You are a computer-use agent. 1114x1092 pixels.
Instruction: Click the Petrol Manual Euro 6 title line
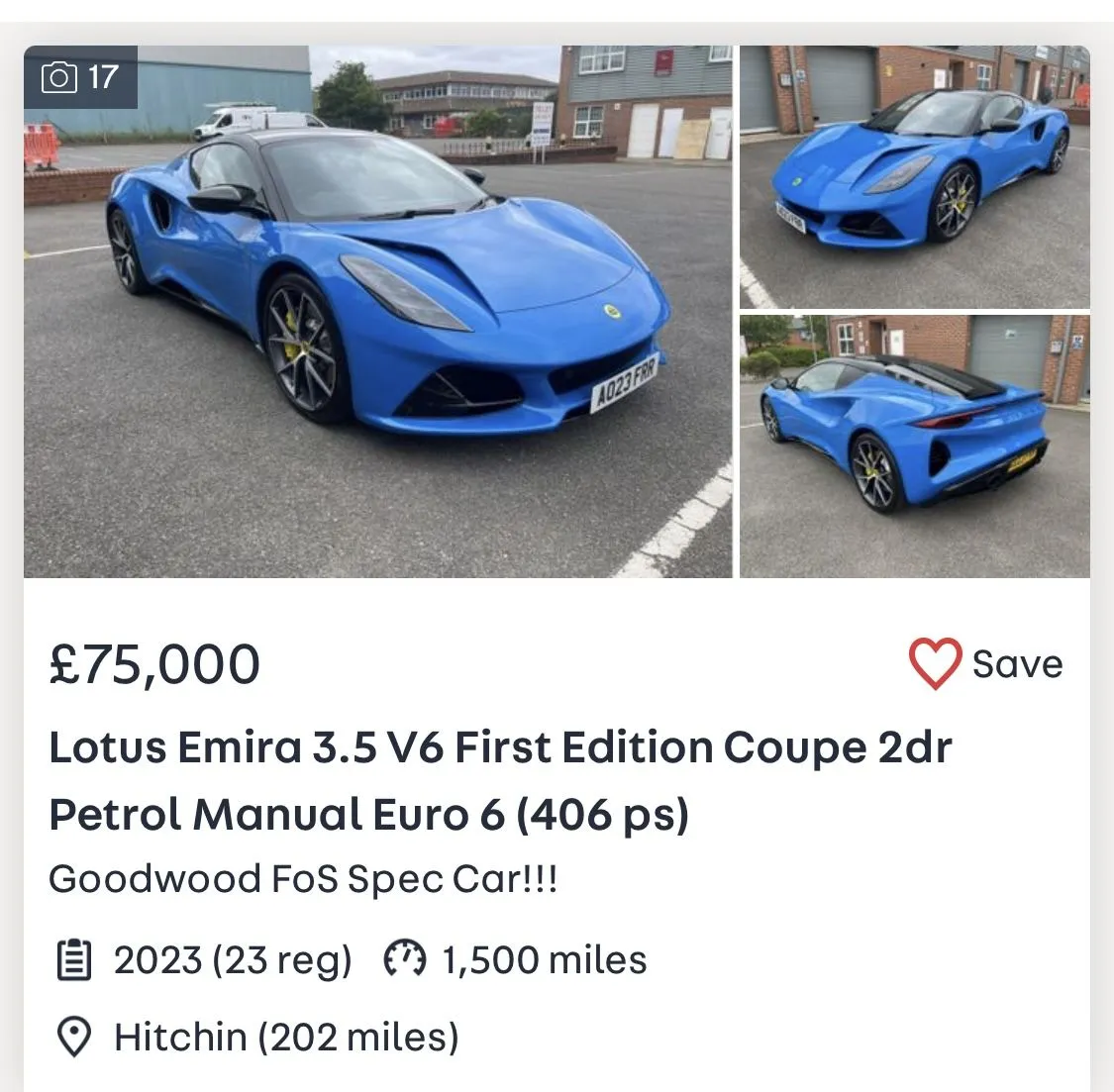368,815
